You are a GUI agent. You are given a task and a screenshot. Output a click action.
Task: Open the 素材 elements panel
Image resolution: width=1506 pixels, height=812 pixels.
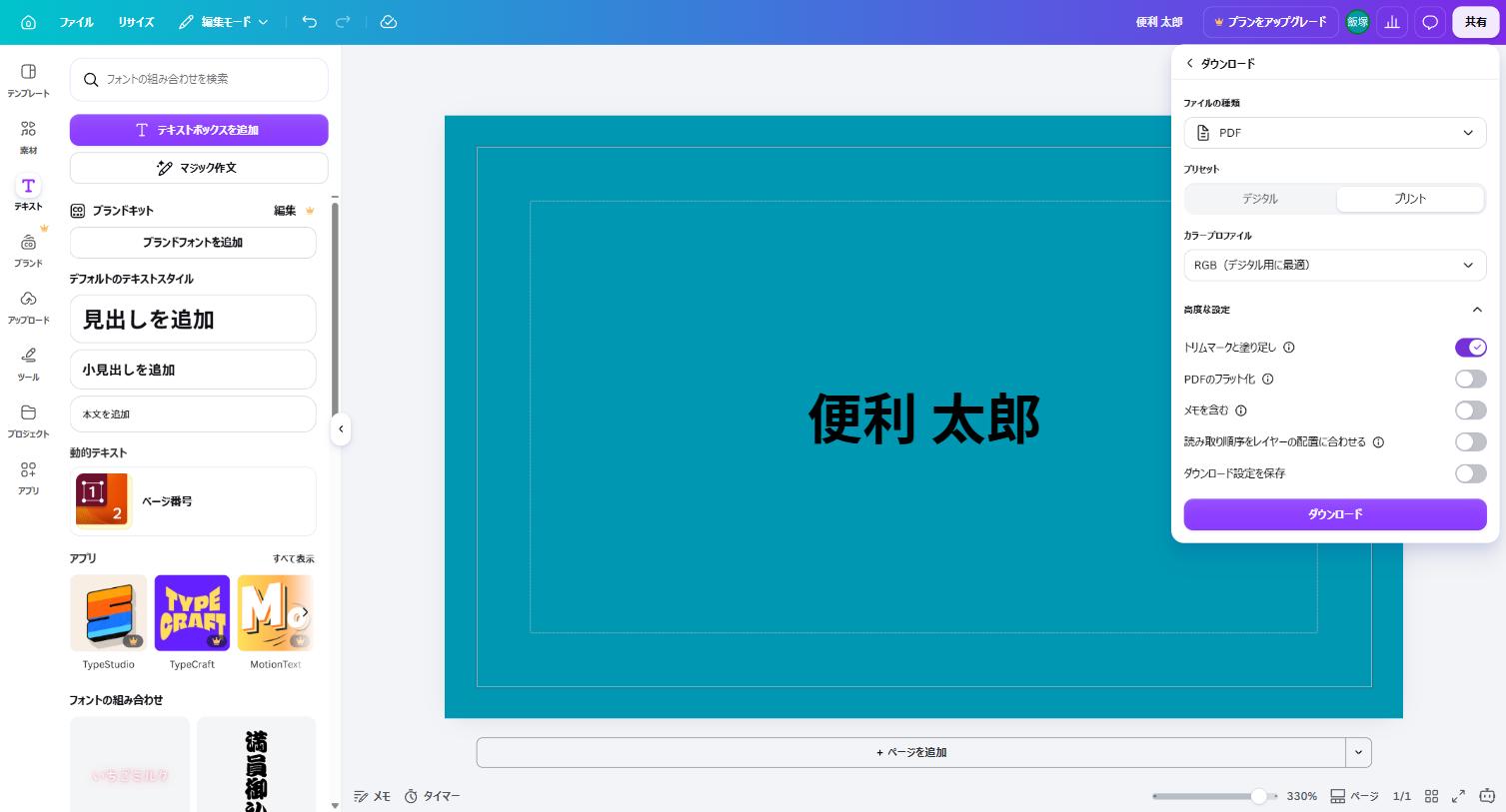(28, 137)
